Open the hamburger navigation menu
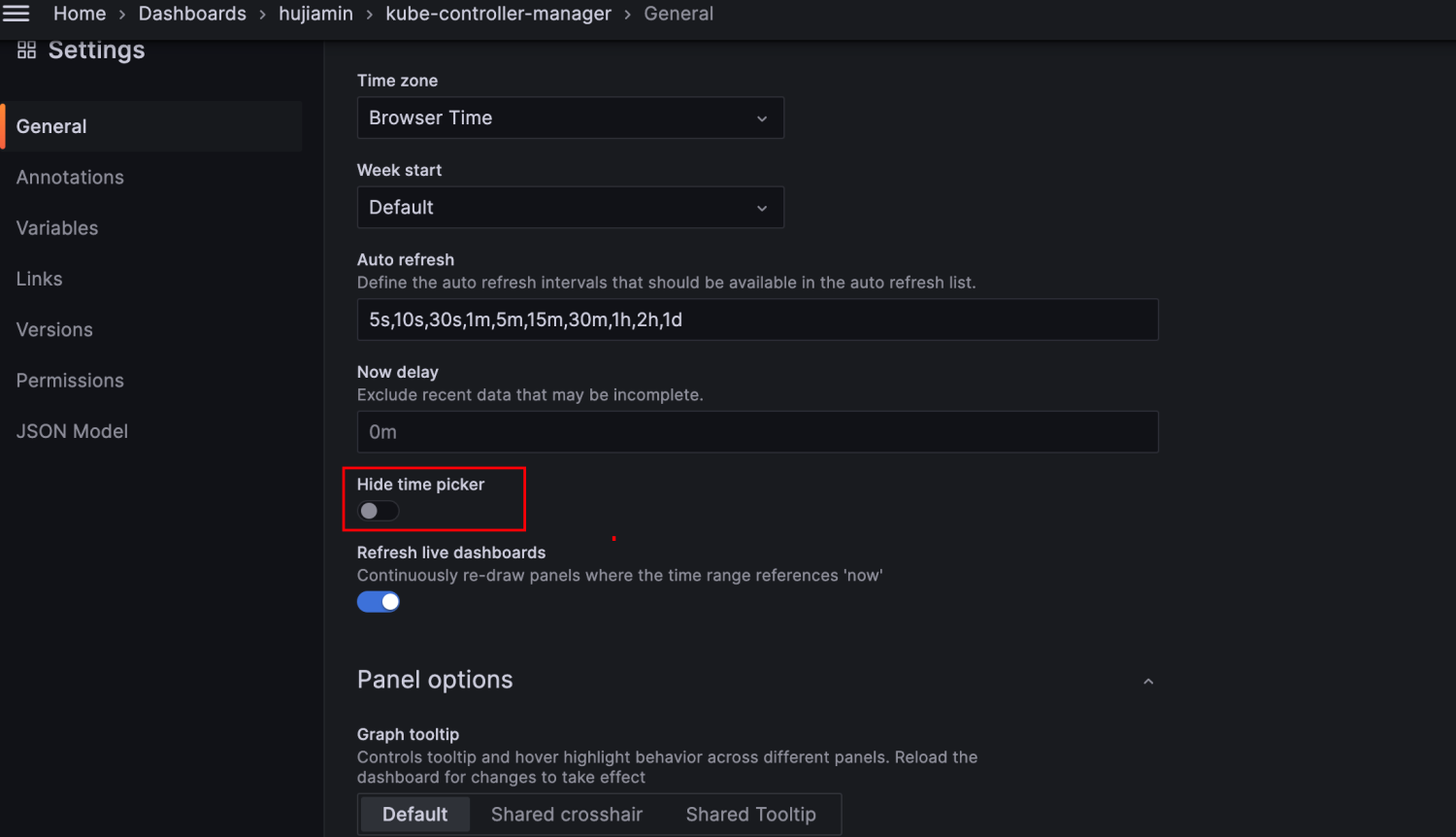 17,14
